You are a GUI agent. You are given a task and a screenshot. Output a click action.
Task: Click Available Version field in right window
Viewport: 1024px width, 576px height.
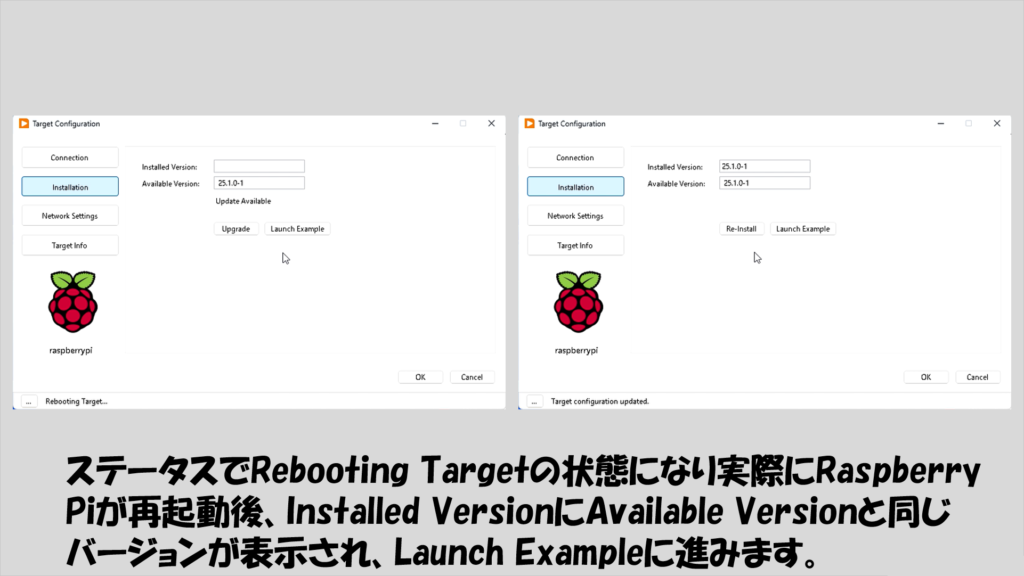[x=765, y=184]
